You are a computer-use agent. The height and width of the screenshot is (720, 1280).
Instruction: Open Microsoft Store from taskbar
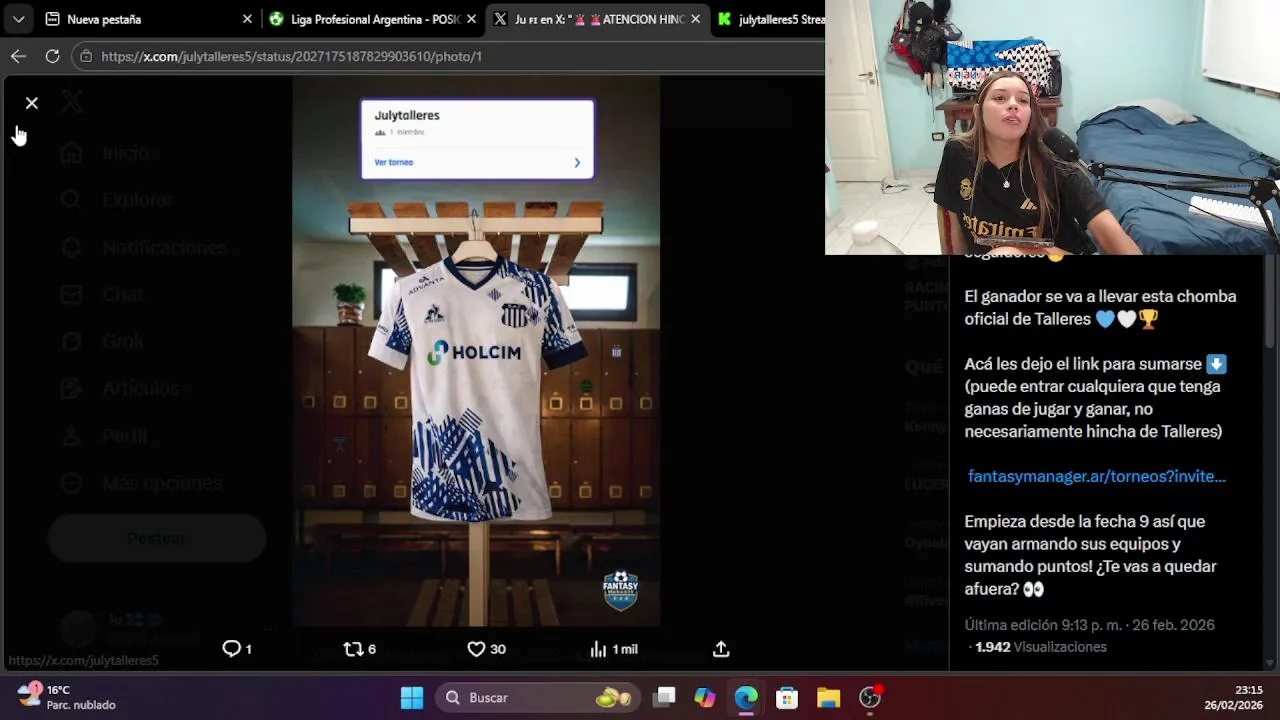pos(787,698)
